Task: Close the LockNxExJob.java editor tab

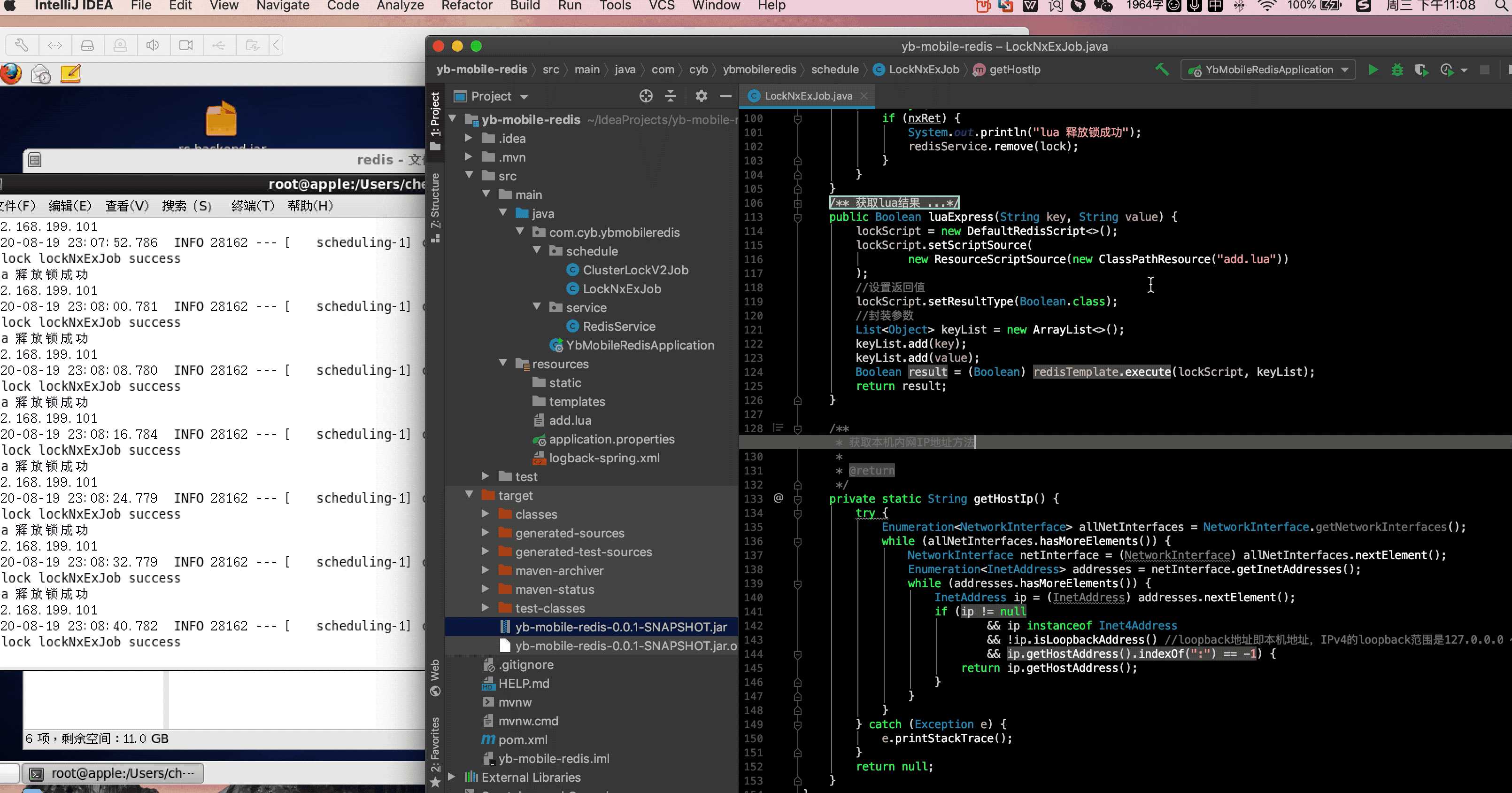Action: click(864, 96)
